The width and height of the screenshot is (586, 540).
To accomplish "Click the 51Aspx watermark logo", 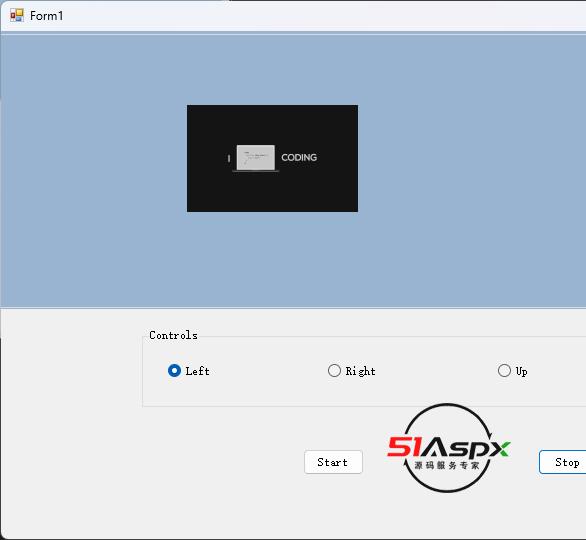I will [448, 448].
